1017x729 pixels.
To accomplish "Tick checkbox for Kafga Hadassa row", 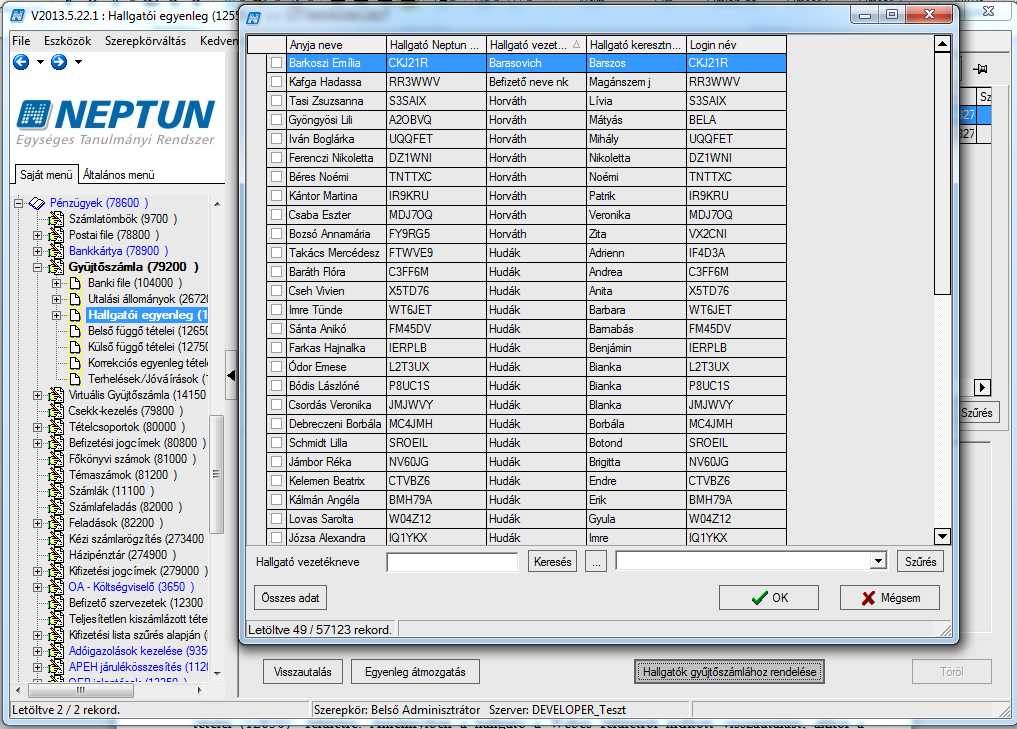I will pos(277,82).
